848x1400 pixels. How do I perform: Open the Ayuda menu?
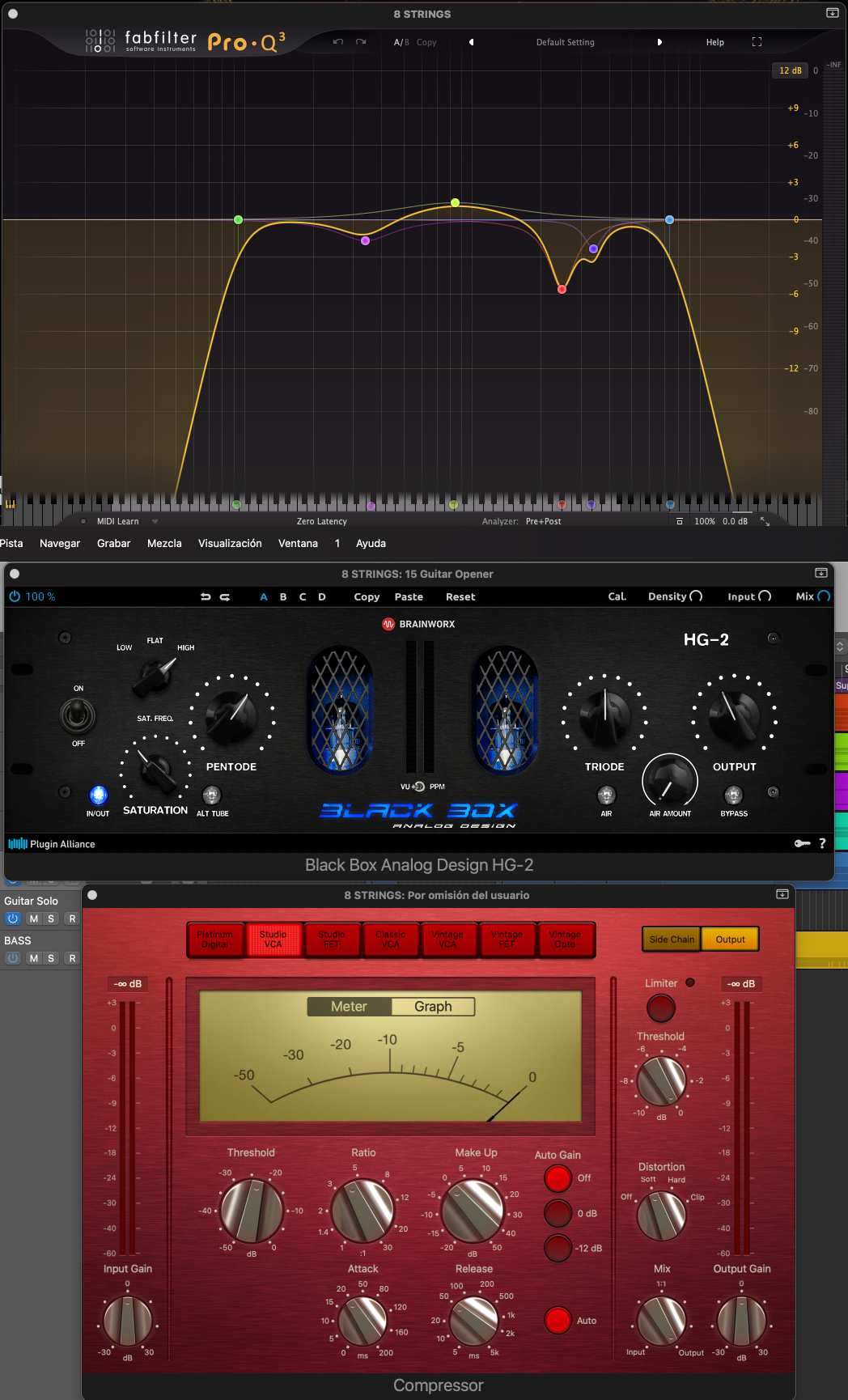click(371, 543)
